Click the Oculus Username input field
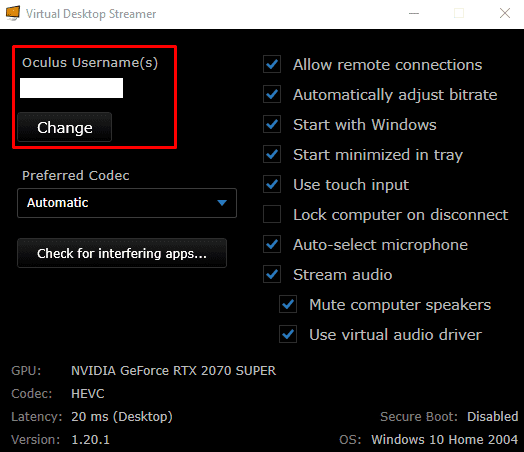 [x=72, y=88]
